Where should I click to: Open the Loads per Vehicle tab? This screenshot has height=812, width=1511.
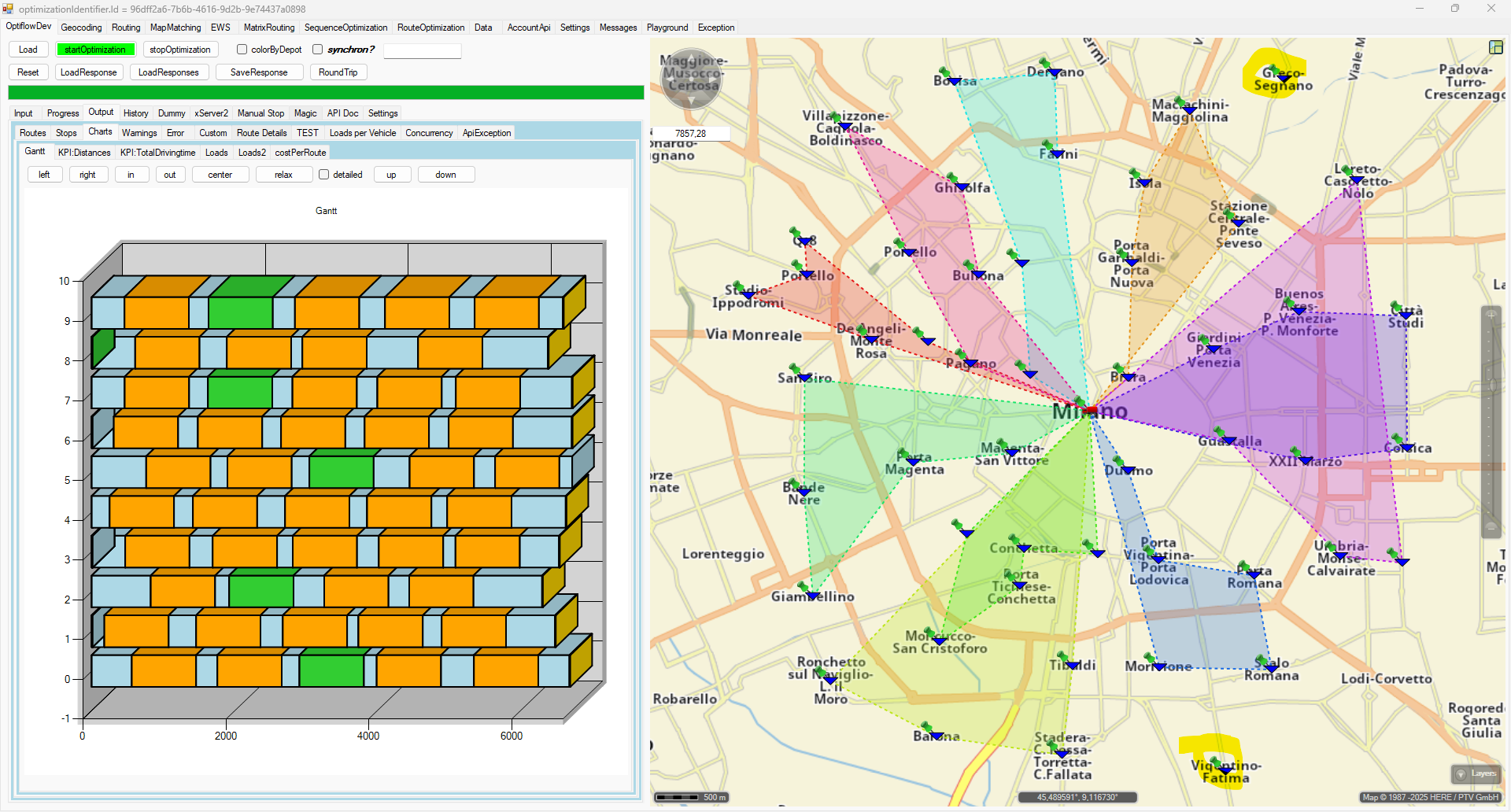(362, 133)
